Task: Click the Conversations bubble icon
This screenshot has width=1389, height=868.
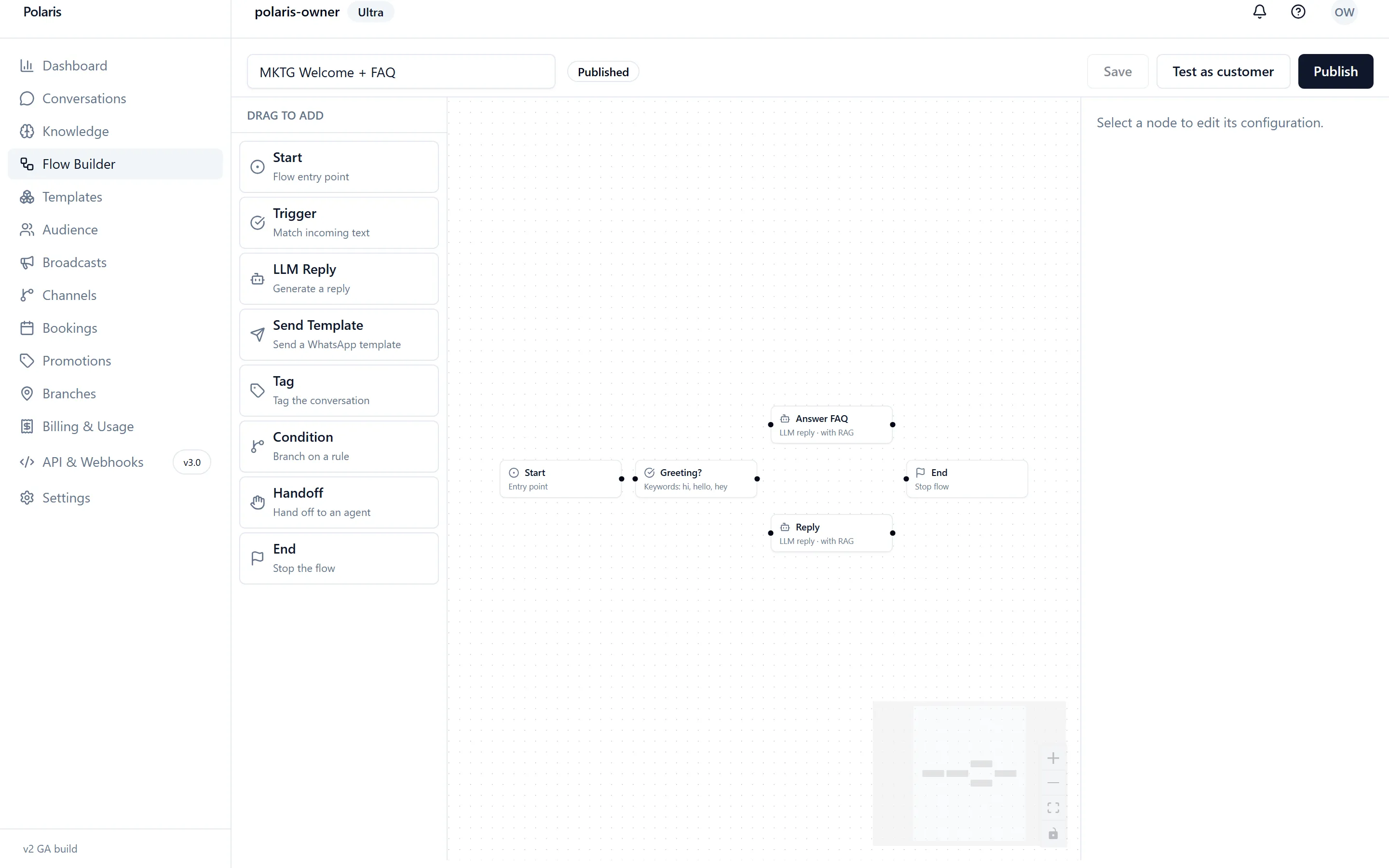Action: coord(27,98)
